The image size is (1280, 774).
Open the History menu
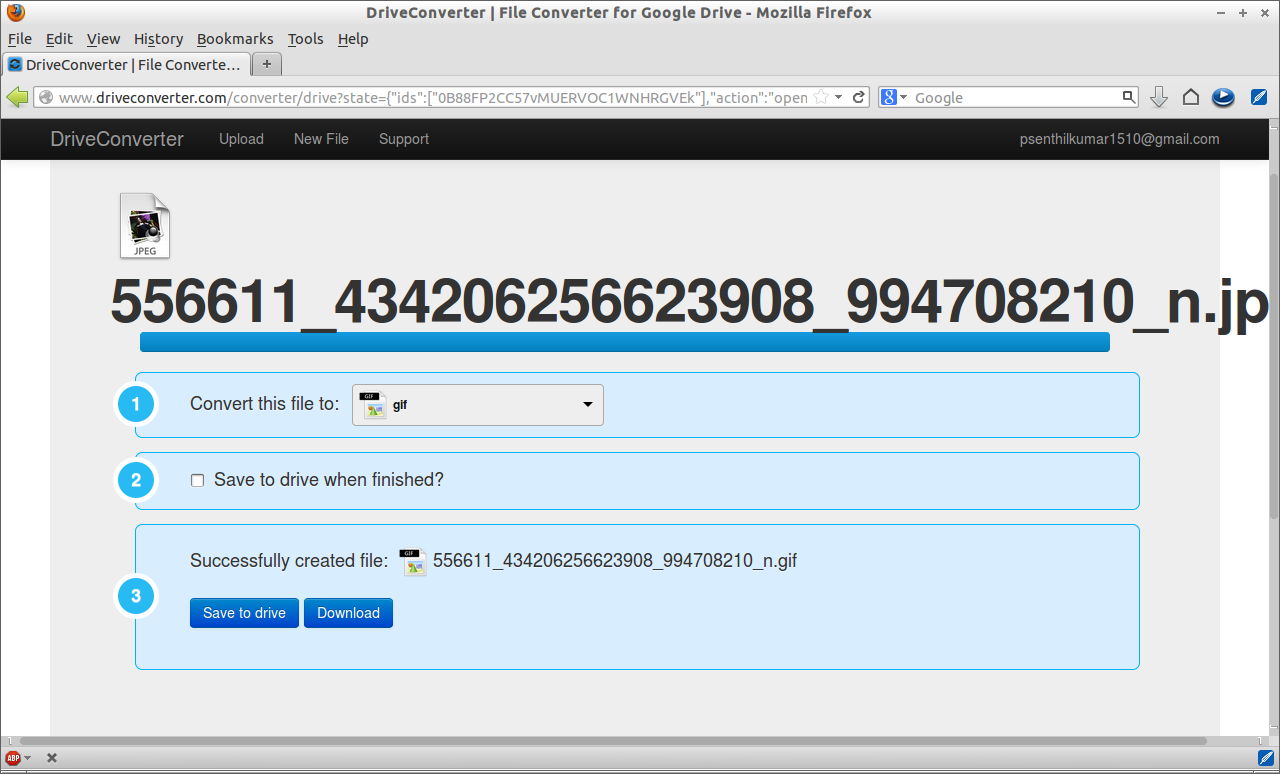pyautogui.click(x=158, y=39)
